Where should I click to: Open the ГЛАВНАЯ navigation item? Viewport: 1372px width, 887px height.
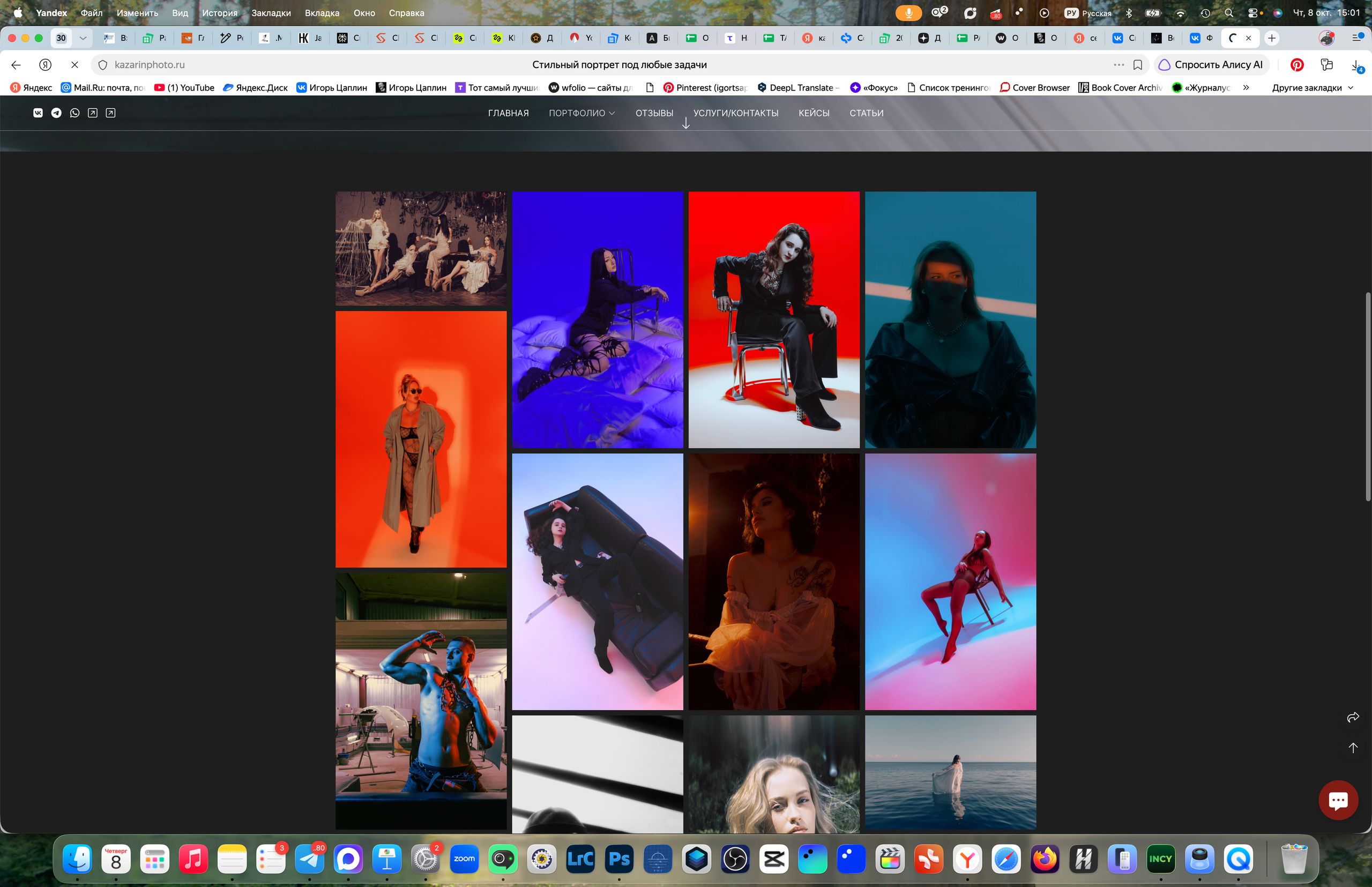point(508,113)
